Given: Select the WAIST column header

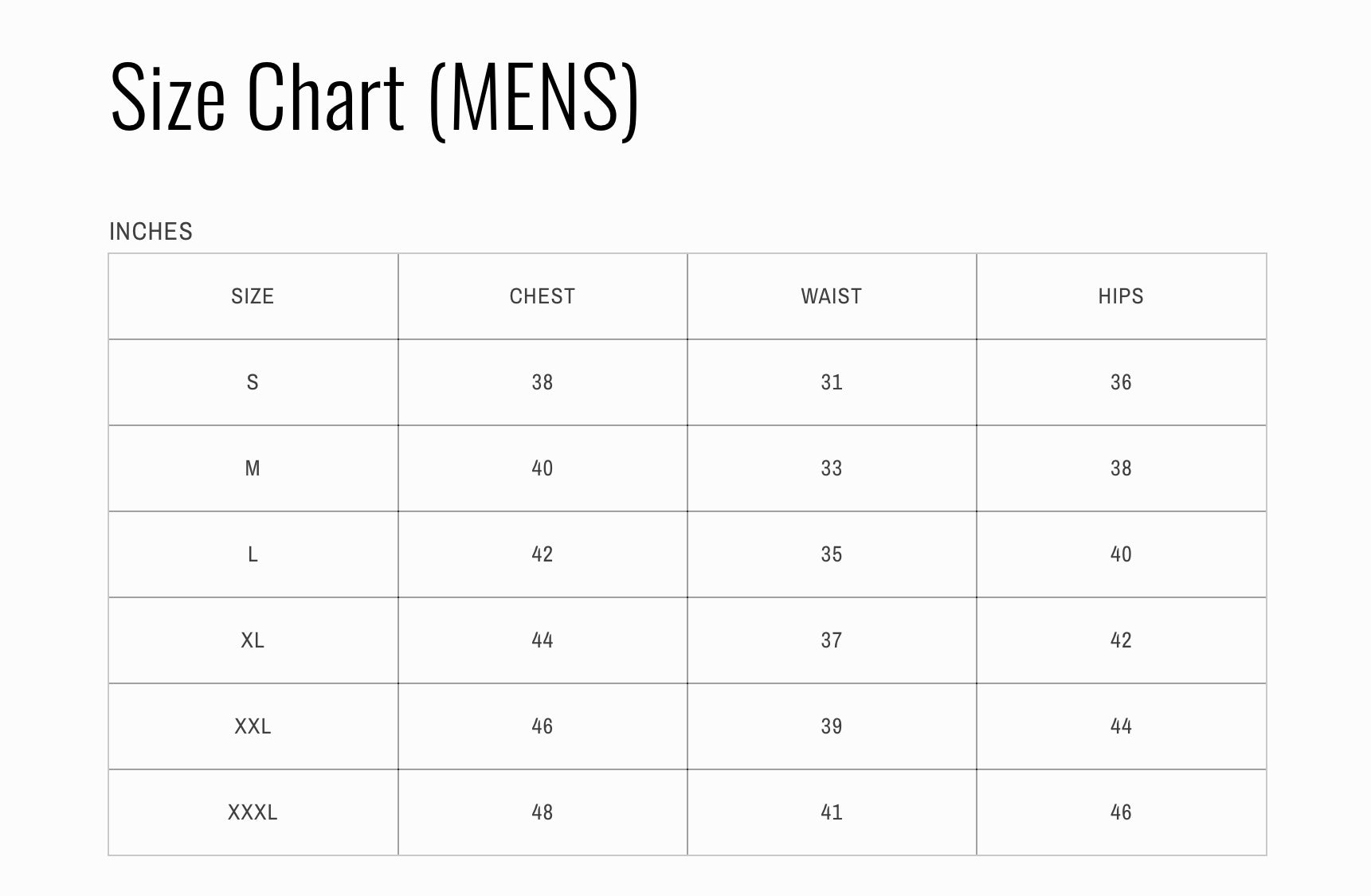Looking at the screenshot, I should pyautogui.click(x=831, y=296).
